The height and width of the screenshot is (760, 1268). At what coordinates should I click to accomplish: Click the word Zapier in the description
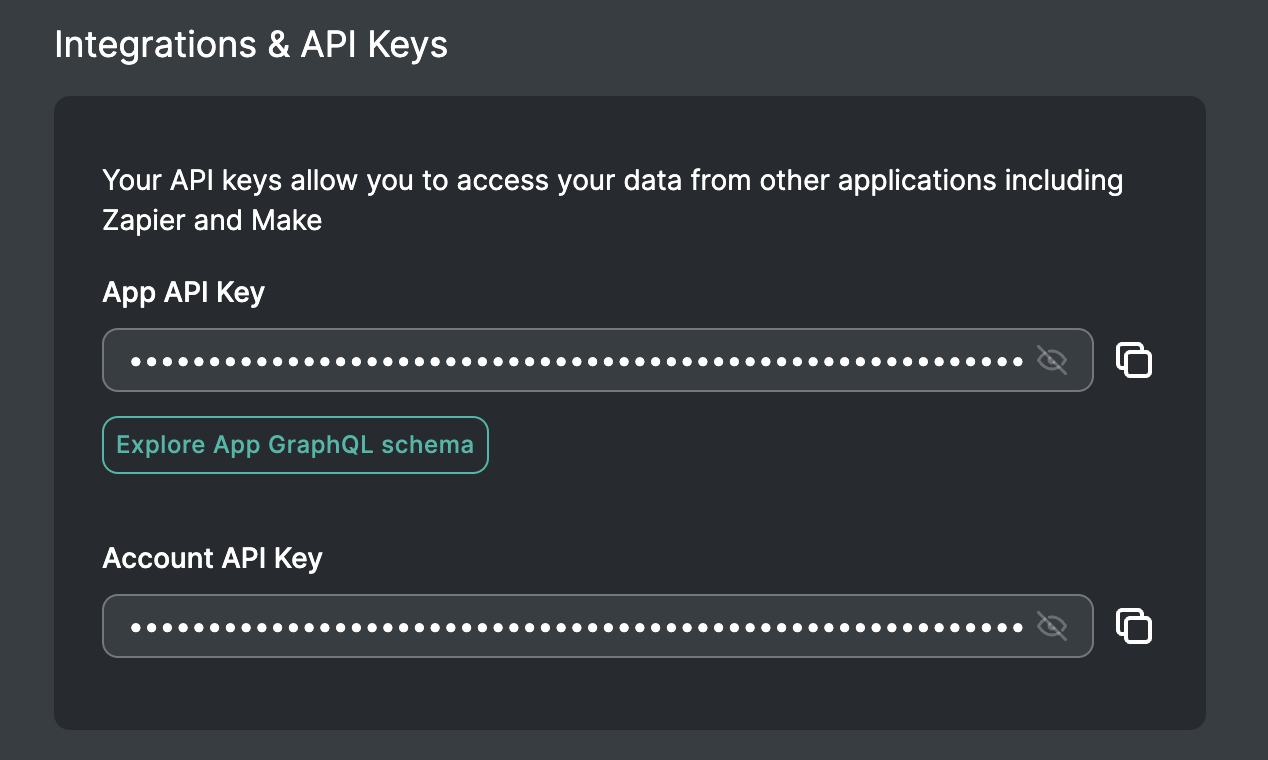click(144, 220)
